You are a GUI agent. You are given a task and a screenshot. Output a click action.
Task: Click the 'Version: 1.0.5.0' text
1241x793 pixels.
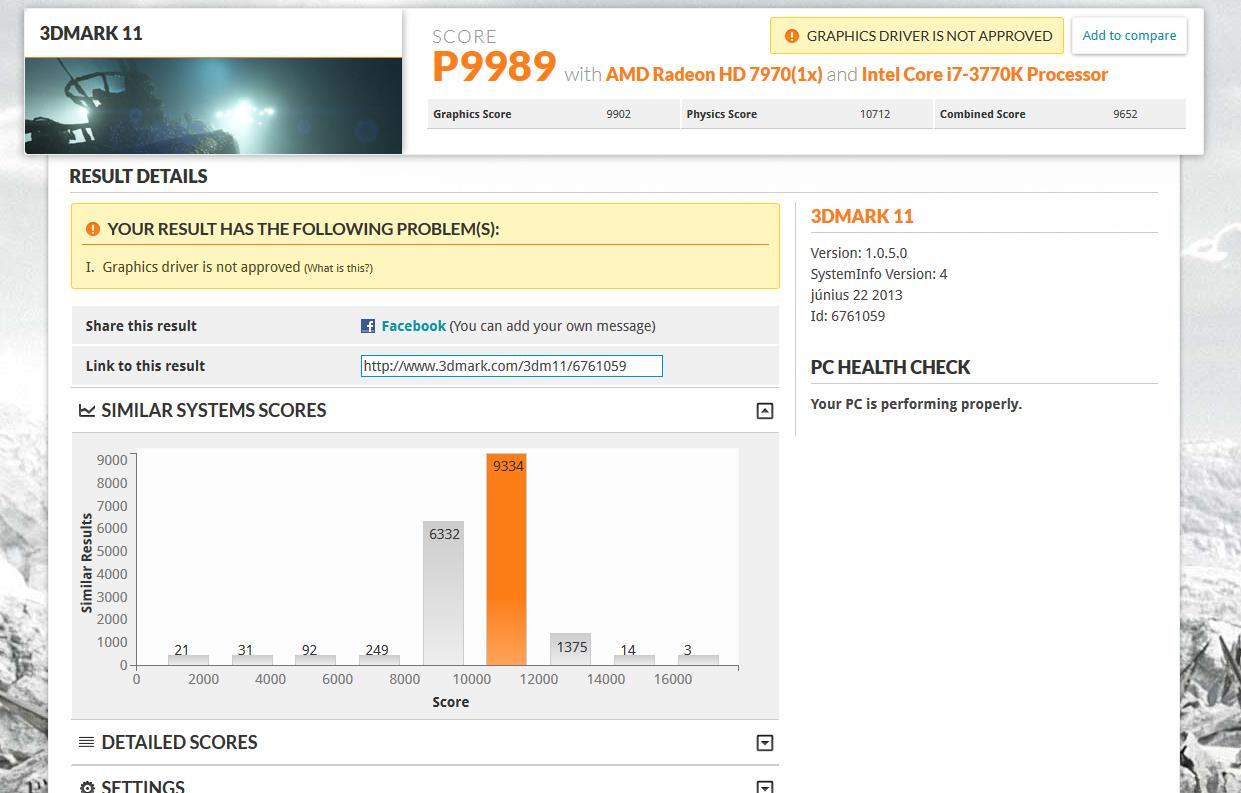tap(859, 253)
